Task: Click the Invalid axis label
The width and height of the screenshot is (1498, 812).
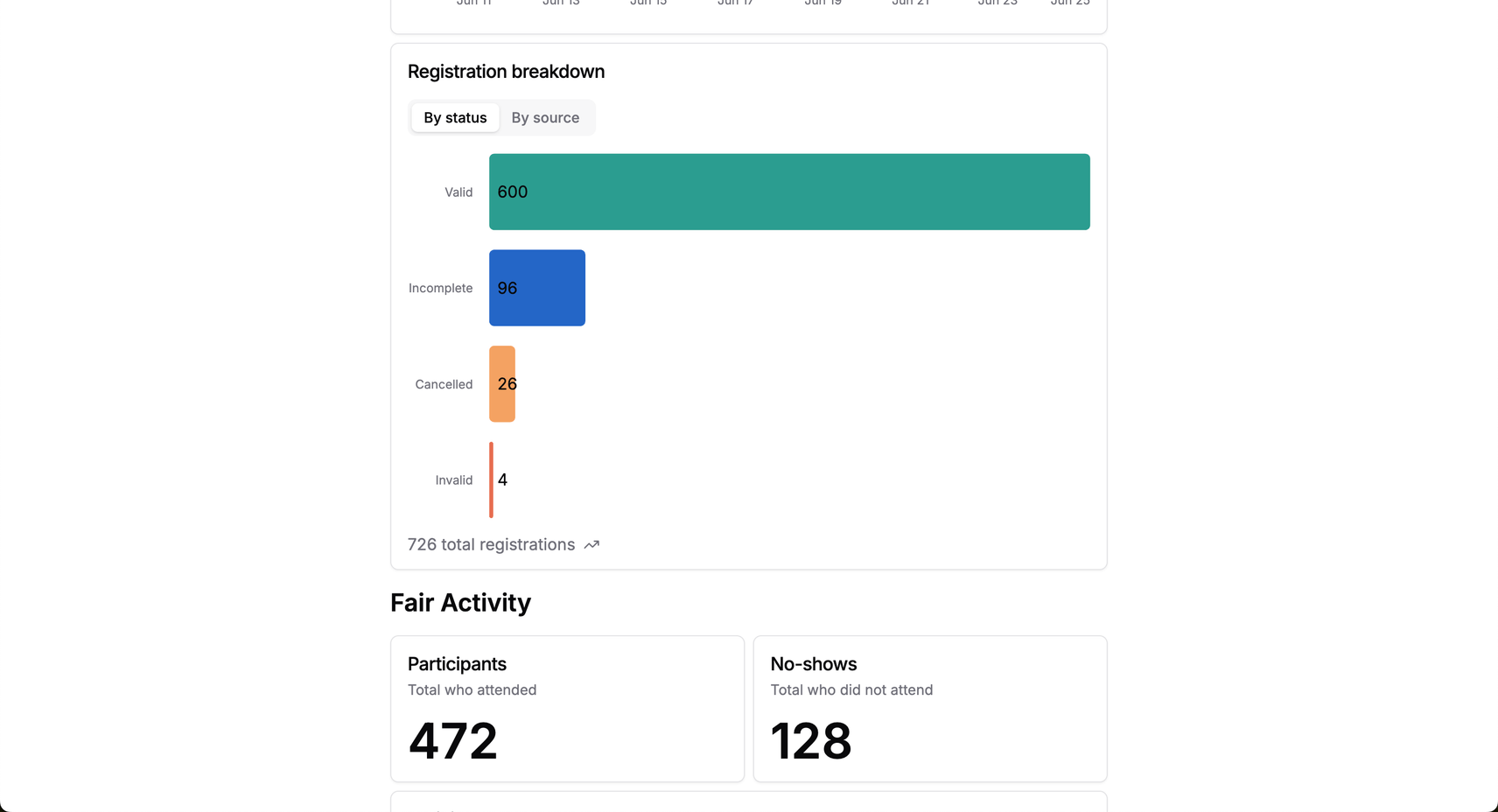Action: click(x=454, y=480)
